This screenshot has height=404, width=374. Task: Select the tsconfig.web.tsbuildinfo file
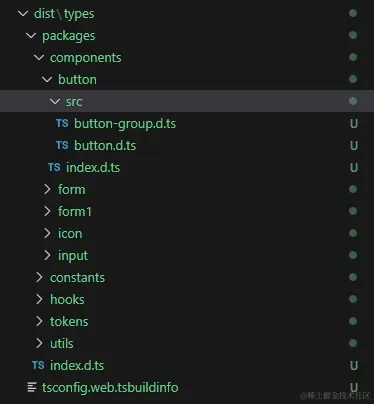click(110, 388)
